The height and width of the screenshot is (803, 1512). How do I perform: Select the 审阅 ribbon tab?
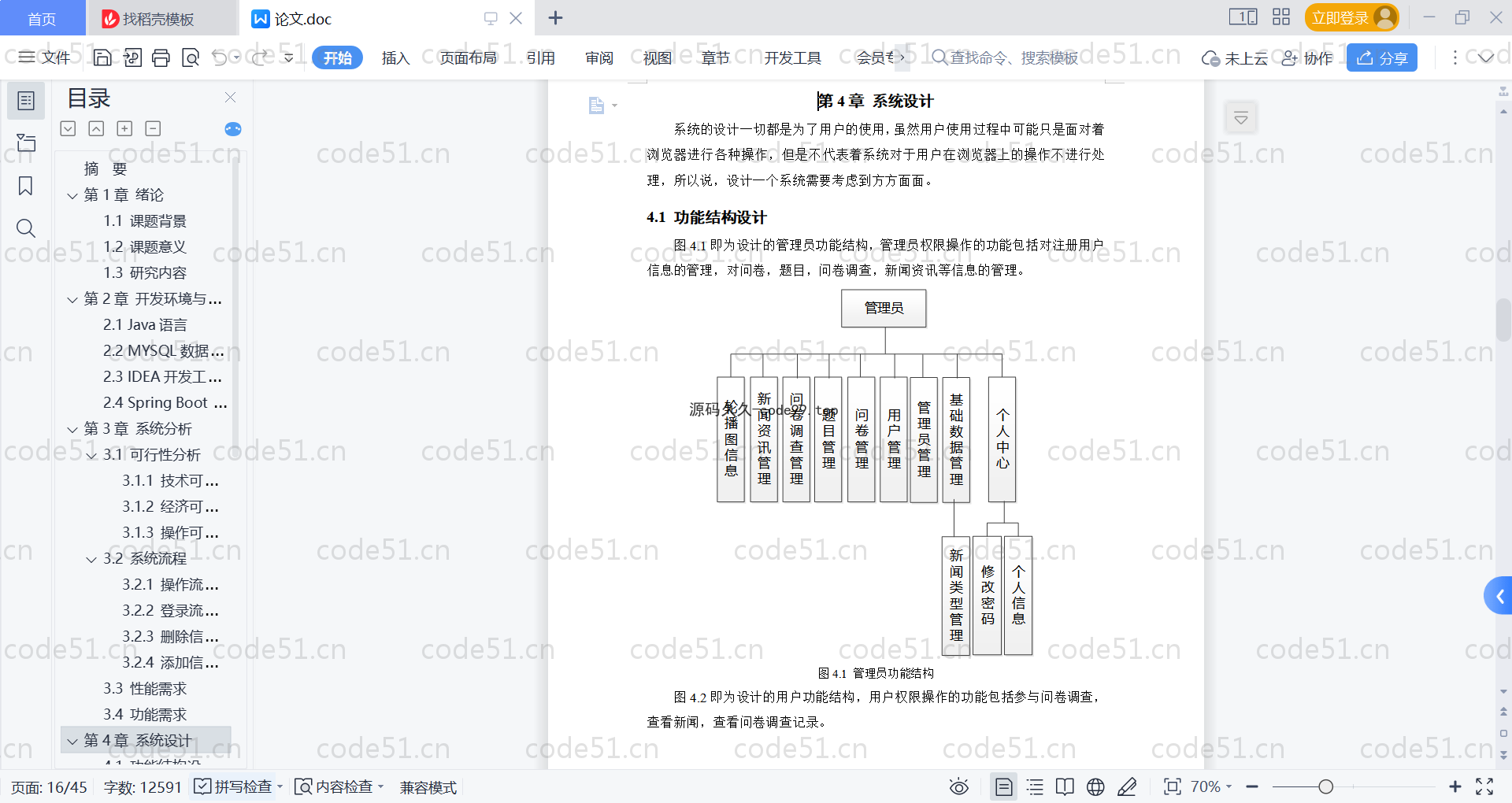599,57
